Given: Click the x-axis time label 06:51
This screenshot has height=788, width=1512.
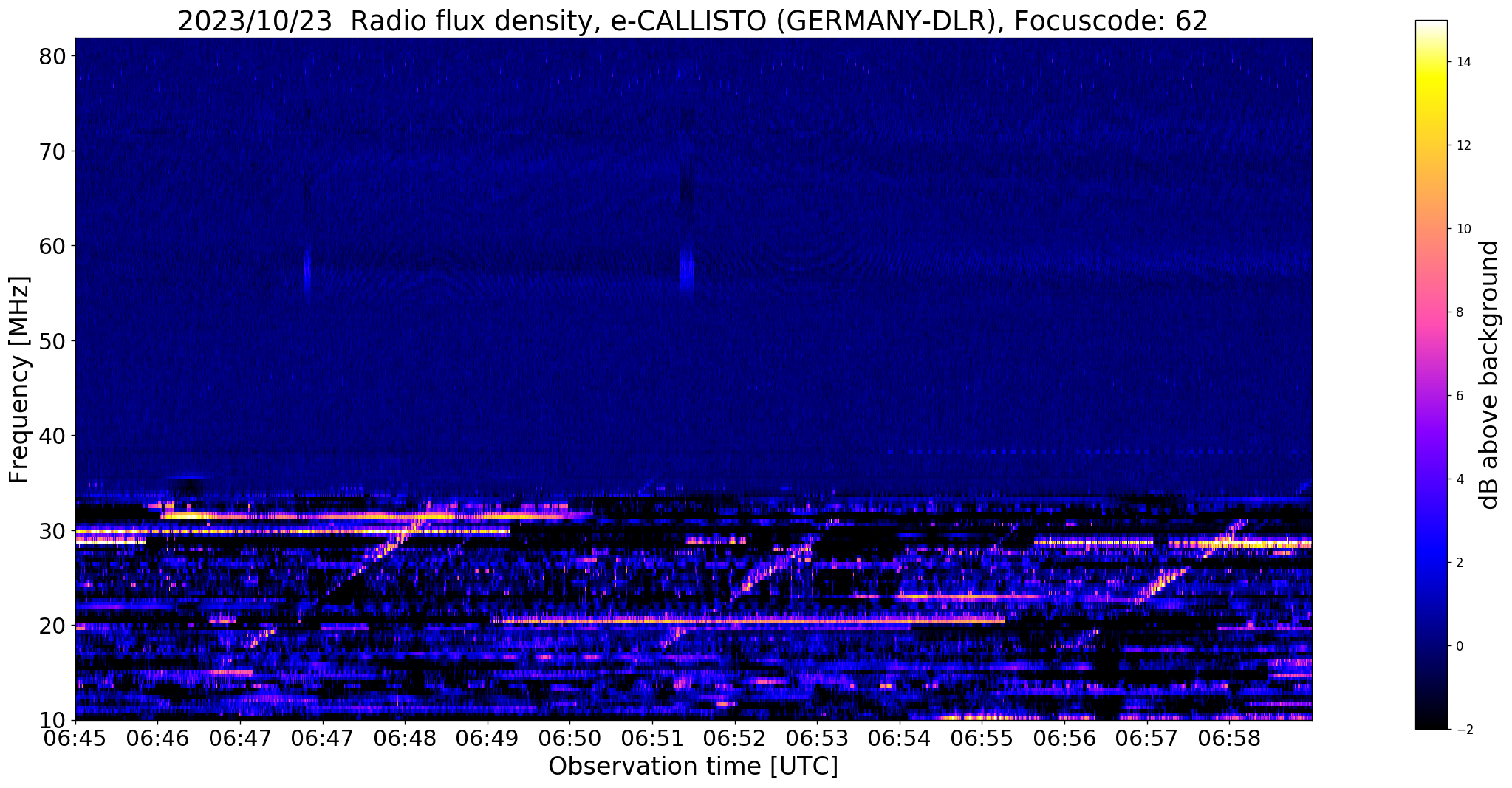Looking at the screenshot, I should point(652,739).
